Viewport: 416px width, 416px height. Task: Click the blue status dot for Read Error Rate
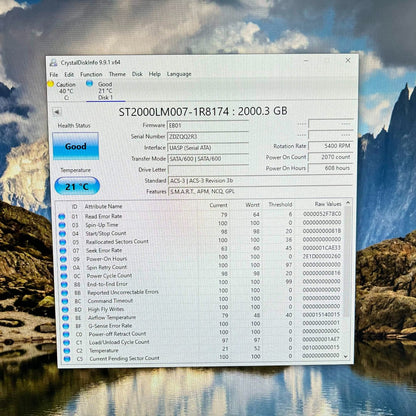click(x=62, y=216)
